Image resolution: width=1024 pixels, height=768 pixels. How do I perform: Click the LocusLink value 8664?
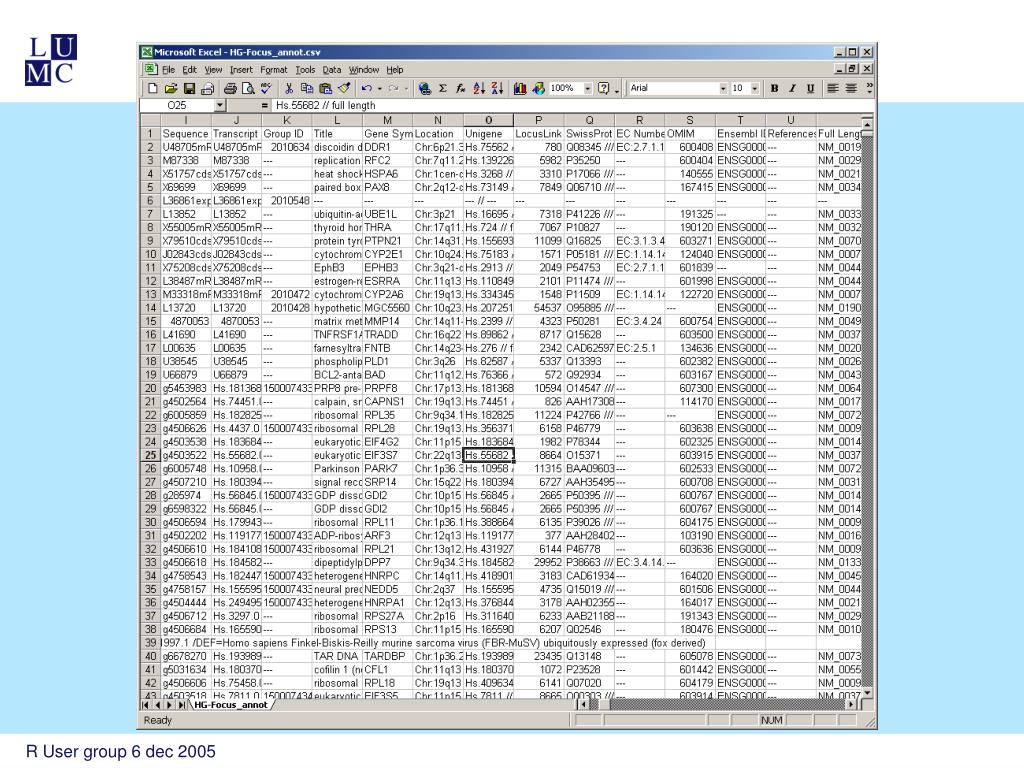pyautogui.click(x=539, y=455)
